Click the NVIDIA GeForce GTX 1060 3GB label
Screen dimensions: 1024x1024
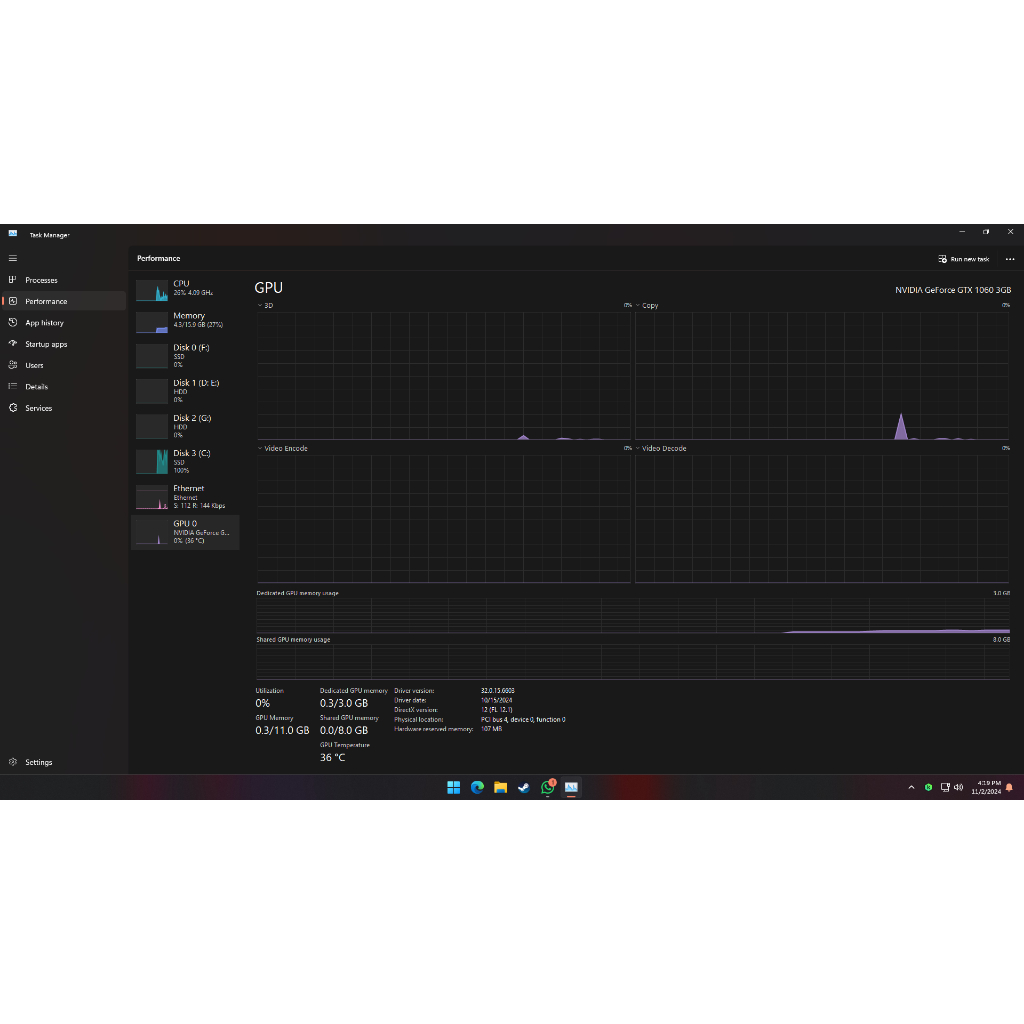click(x=953, y=290)
